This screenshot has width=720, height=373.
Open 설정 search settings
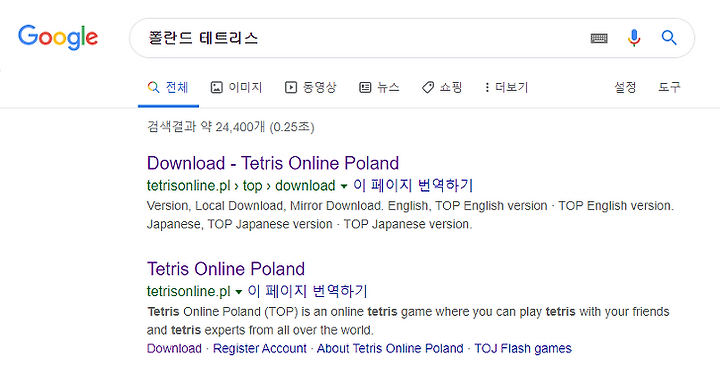pos(625,87)
